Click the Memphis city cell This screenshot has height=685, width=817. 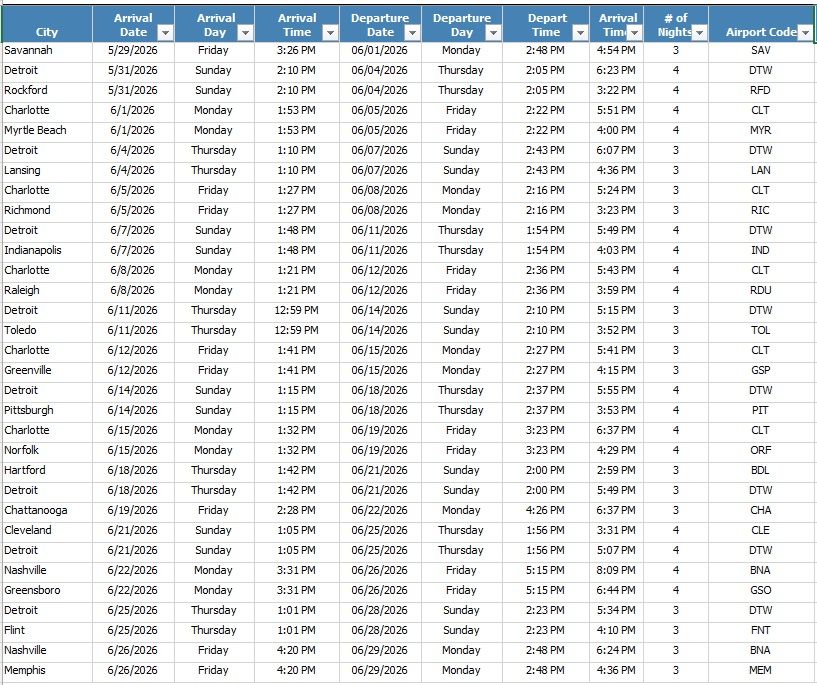47,670
